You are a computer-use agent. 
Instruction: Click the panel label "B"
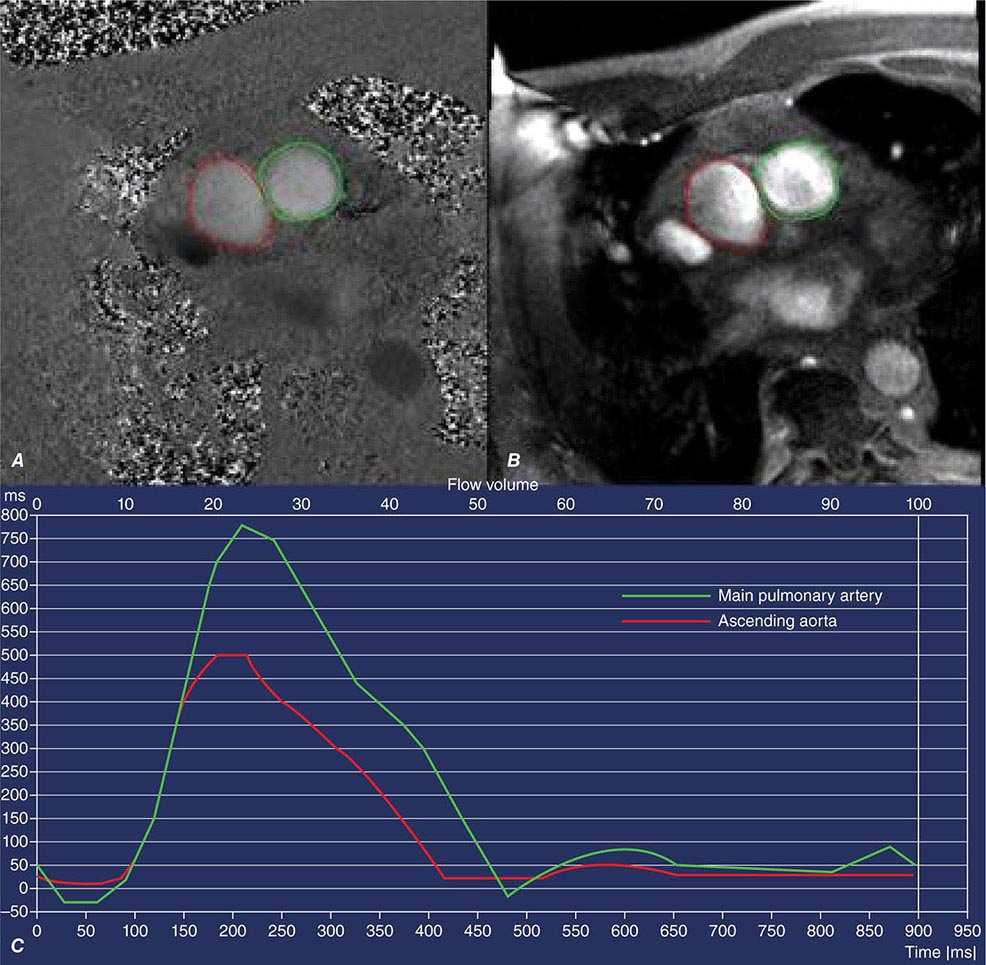click(514, 460)
